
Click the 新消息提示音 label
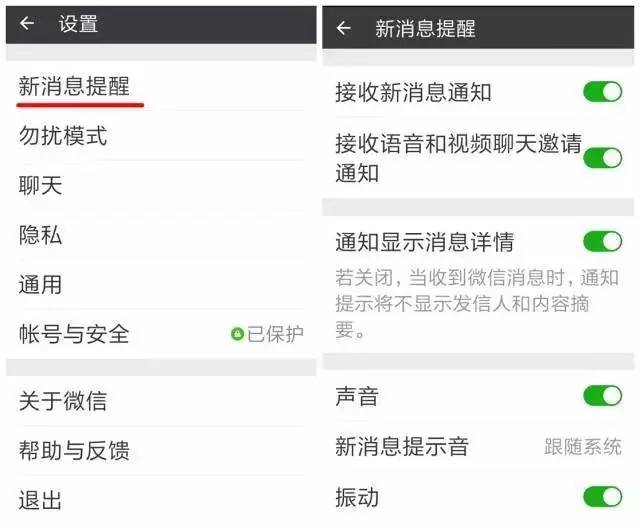pos(402,446)
